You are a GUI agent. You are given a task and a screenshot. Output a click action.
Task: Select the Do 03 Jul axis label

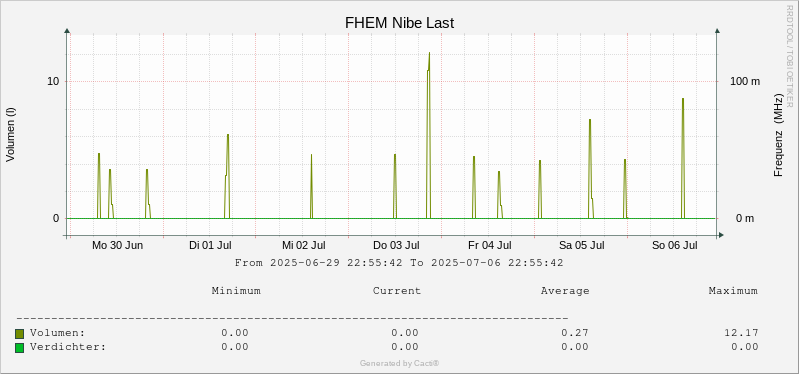coord(396,246)
